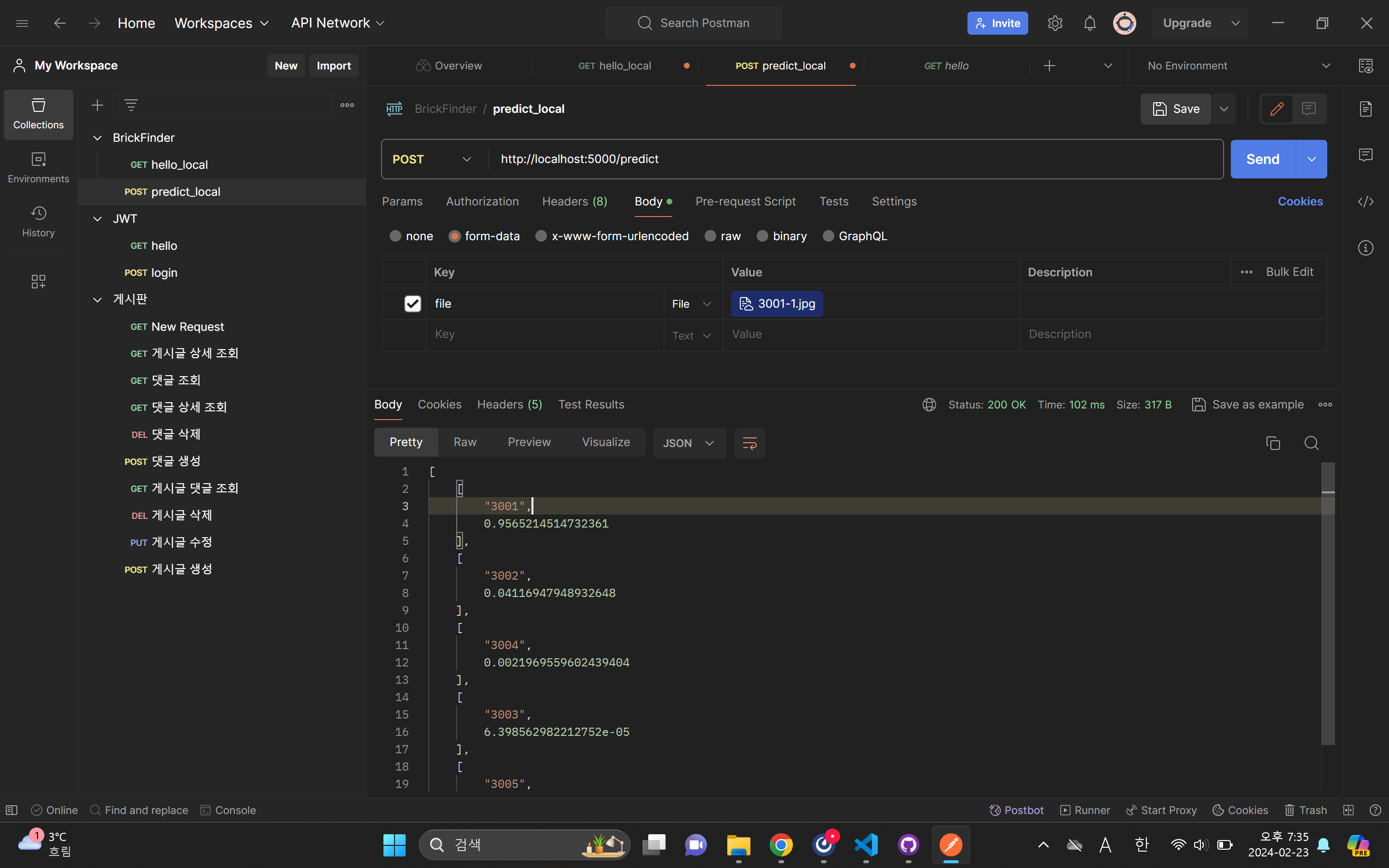Open the Environments sidebar panel
This screenshot has width=1389, height=868.
39,168
